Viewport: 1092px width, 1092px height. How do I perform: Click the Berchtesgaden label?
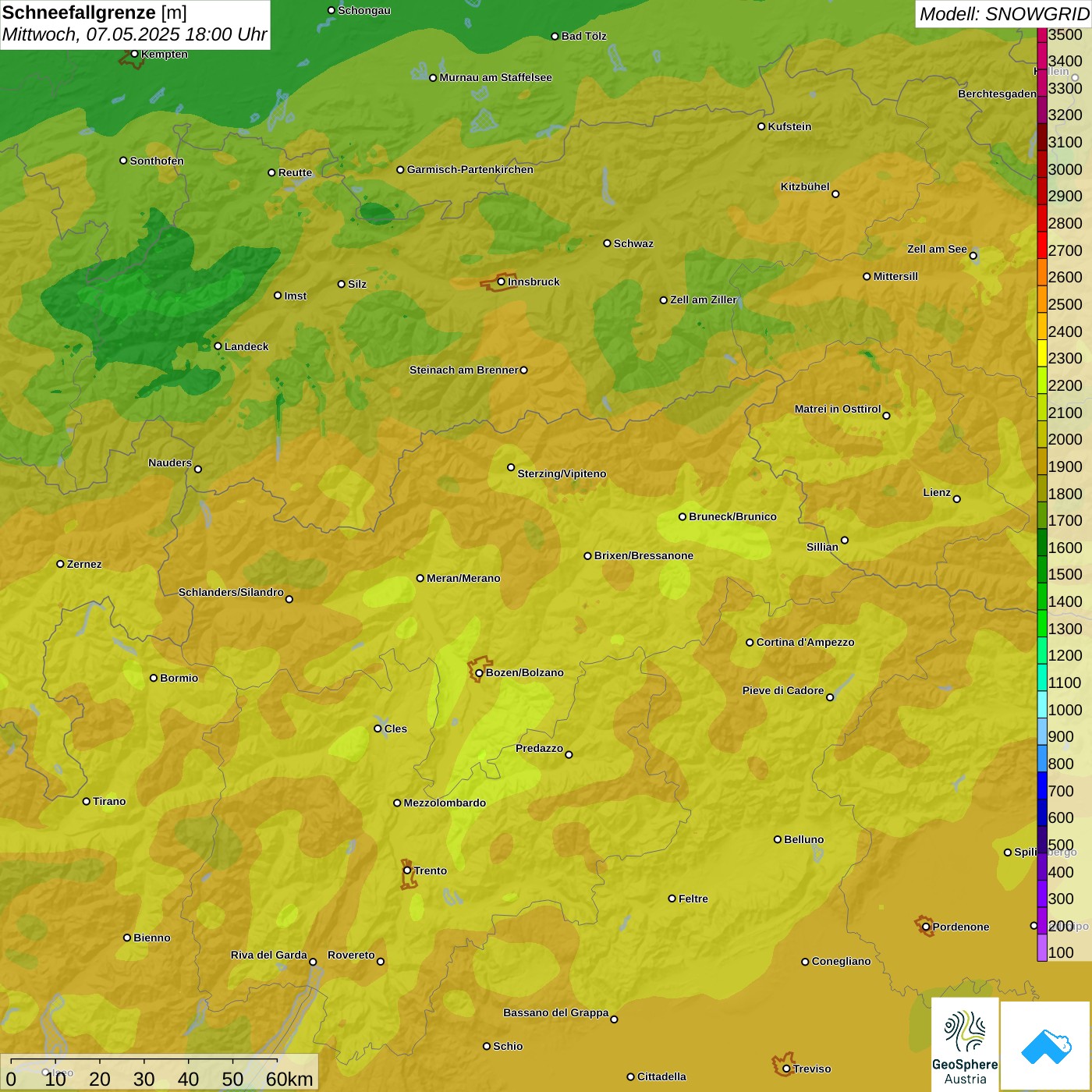(x=997, y=94)
